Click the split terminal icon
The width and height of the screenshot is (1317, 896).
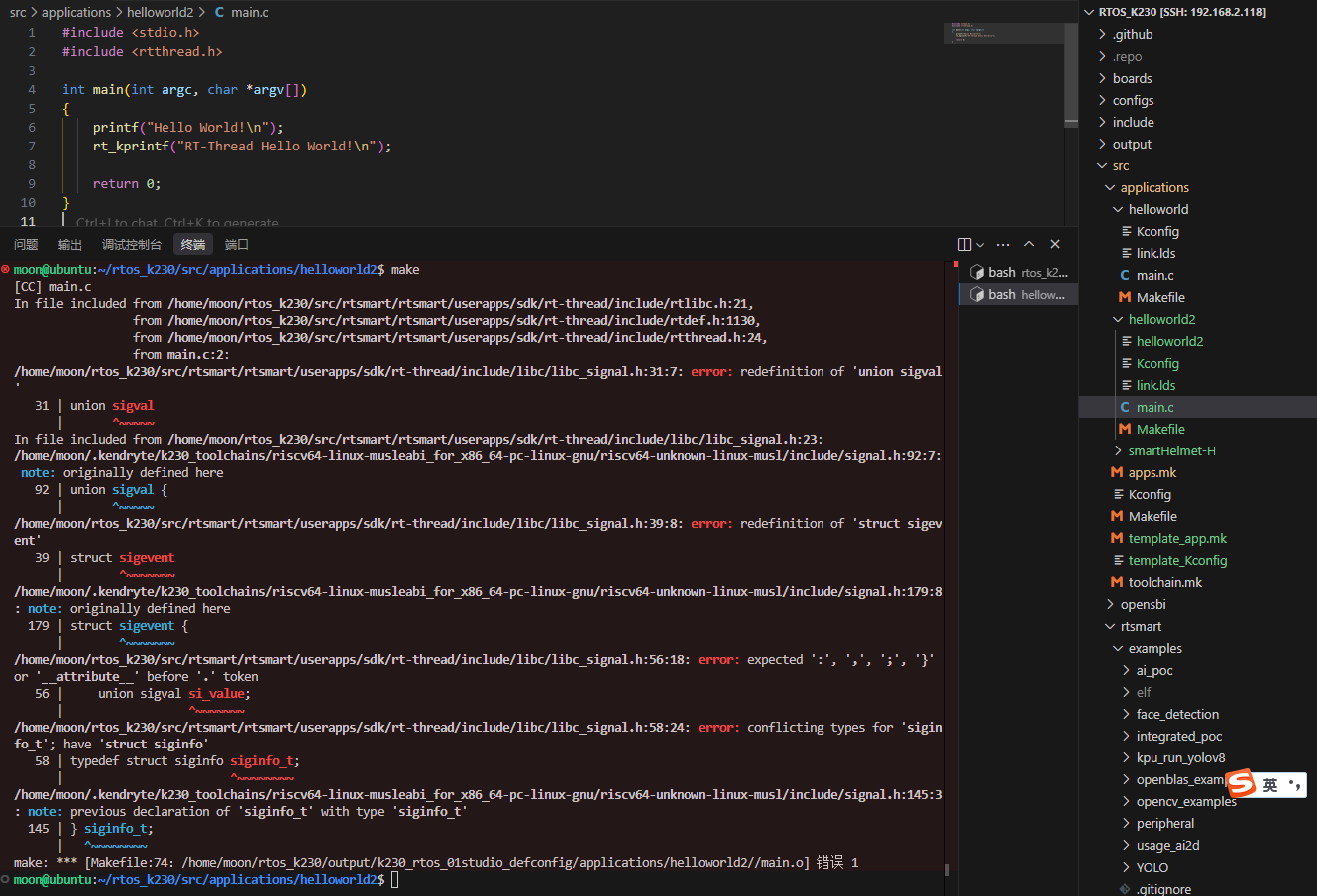[964, 245]
